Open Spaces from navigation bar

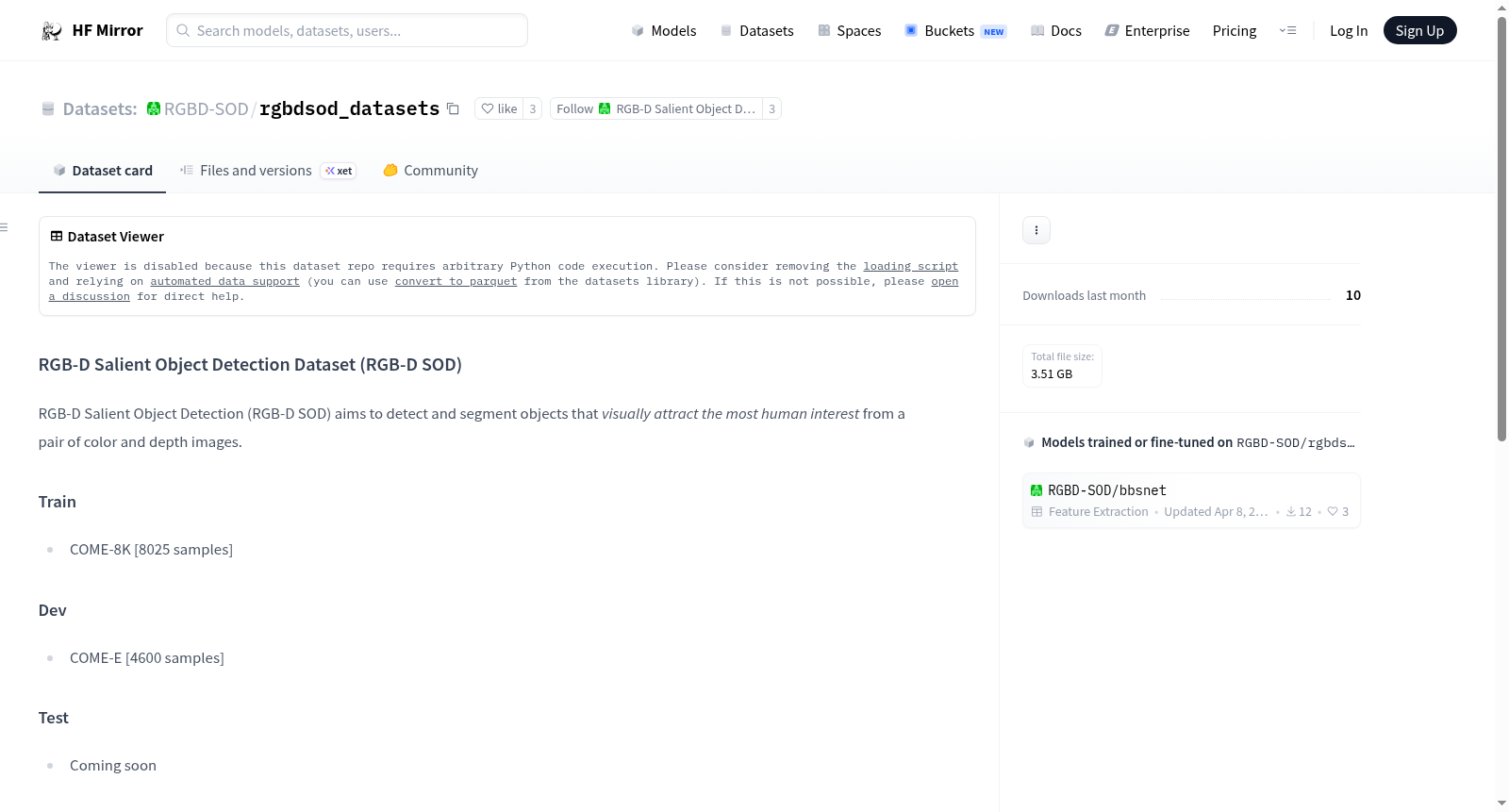click(850, 31)
